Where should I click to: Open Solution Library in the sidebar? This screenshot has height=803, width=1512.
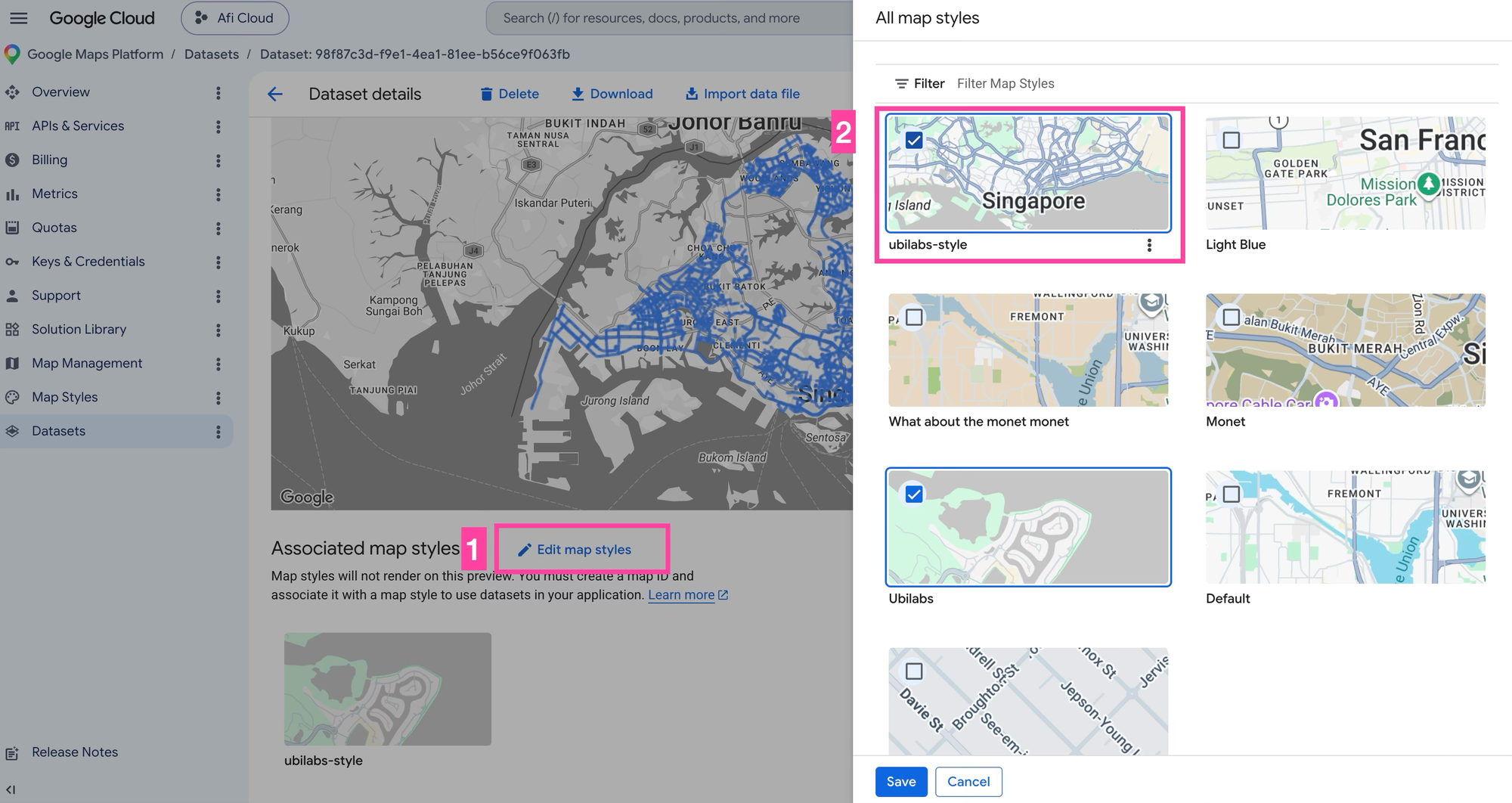(79, 330)
